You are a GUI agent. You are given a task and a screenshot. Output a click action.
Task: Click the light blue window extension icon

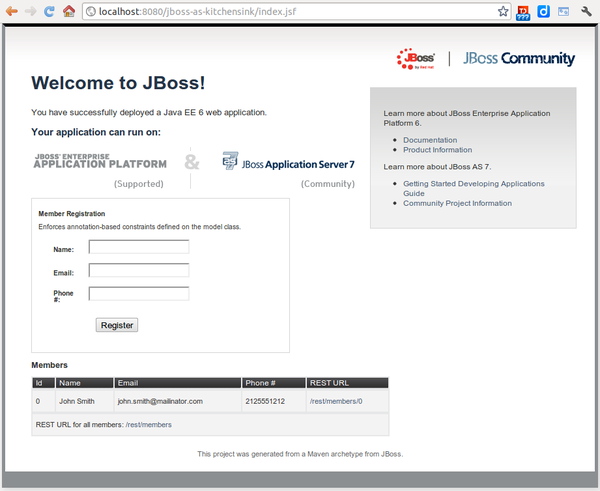coord(563,11)
